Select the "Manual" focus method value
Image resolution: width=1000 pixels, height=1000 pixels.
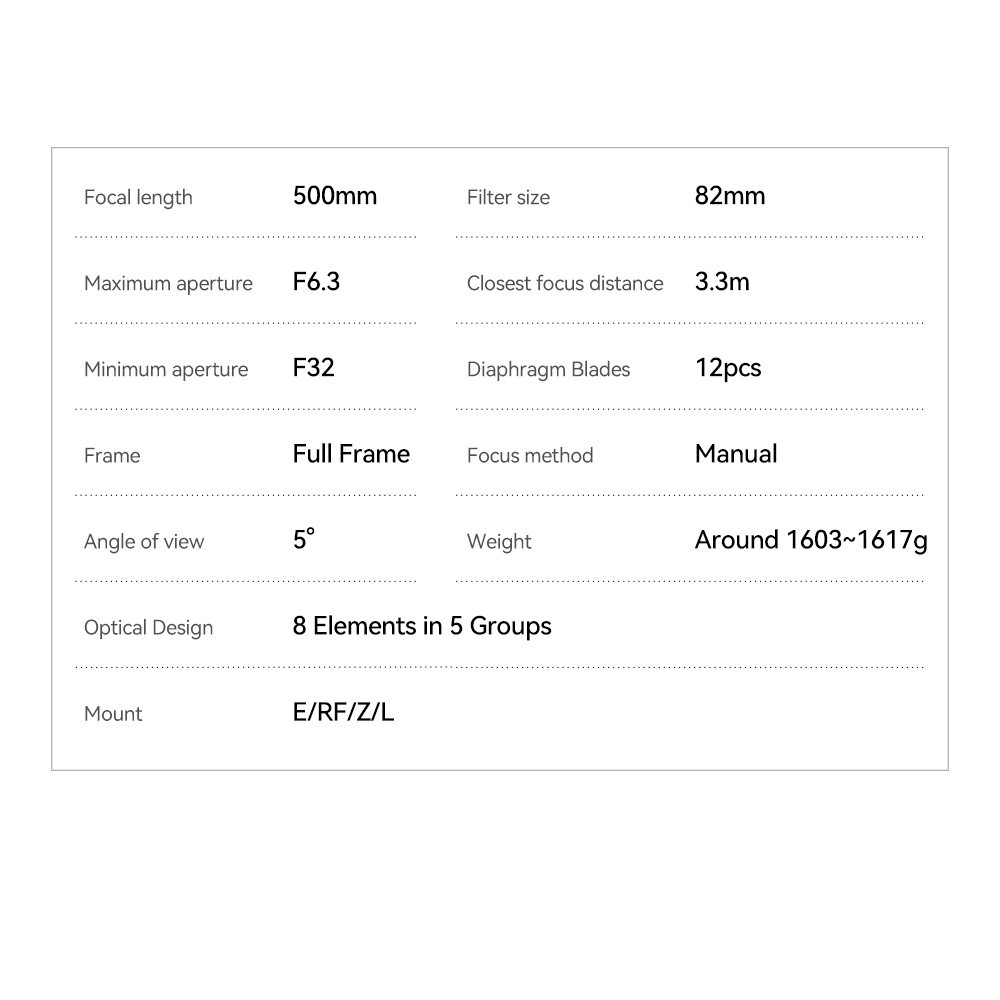736,454
